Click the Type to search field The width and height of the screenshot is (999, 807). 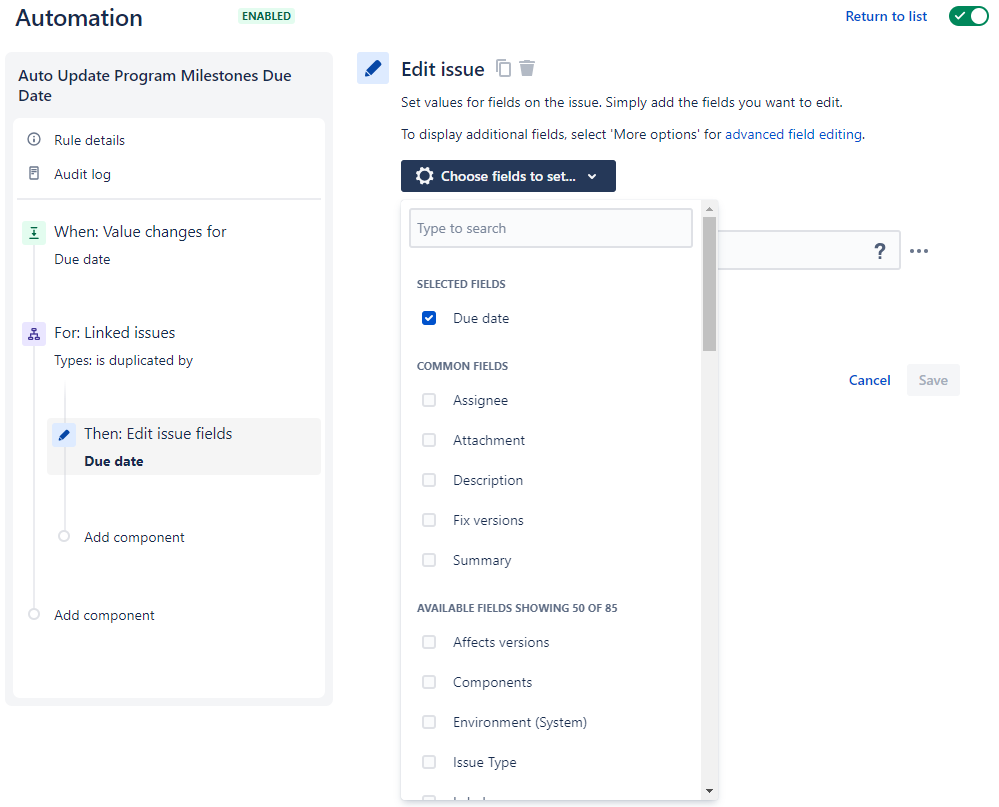[x=550, y=228]
